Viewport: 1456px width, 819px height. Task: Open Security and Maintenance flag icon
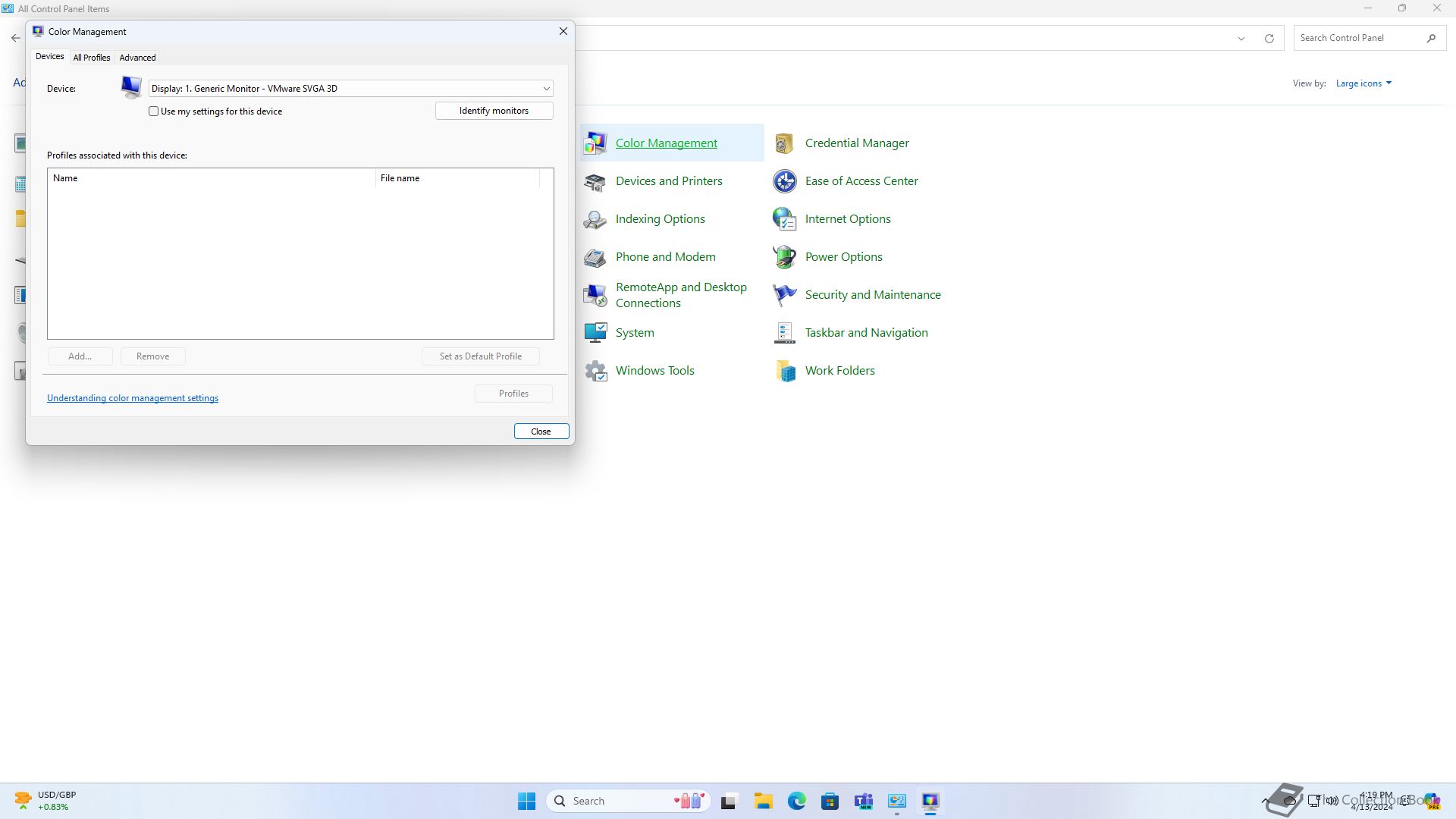point(784,295)
